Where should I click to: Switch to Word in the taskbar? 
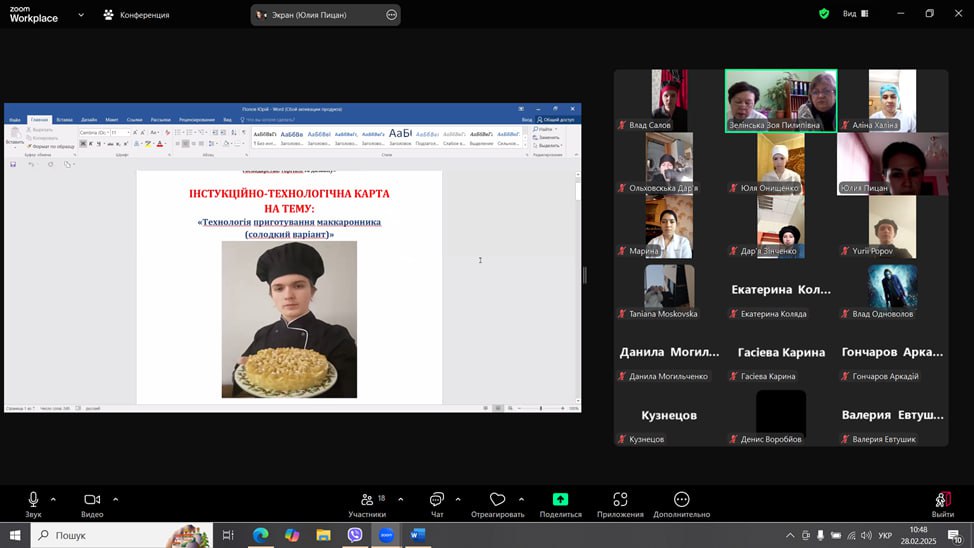click(417, 535)
